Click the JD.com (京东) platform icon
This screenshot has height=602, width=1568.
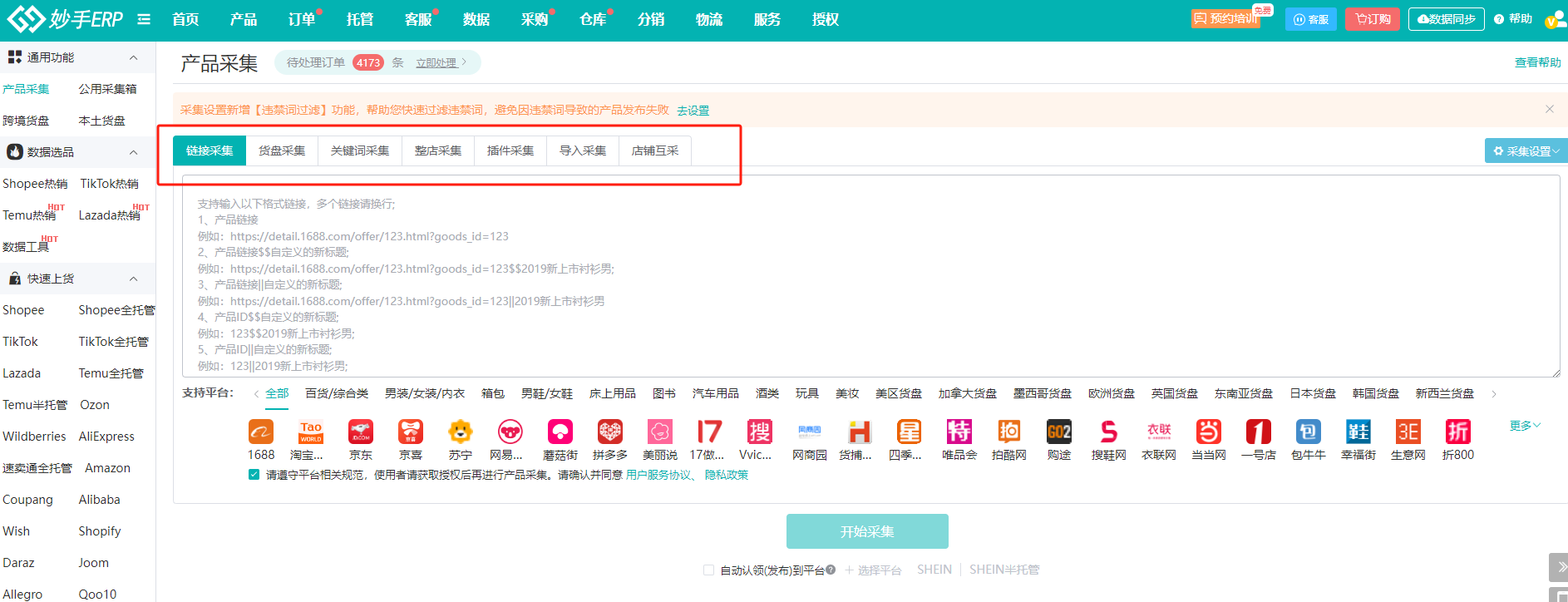pos(360,432)
